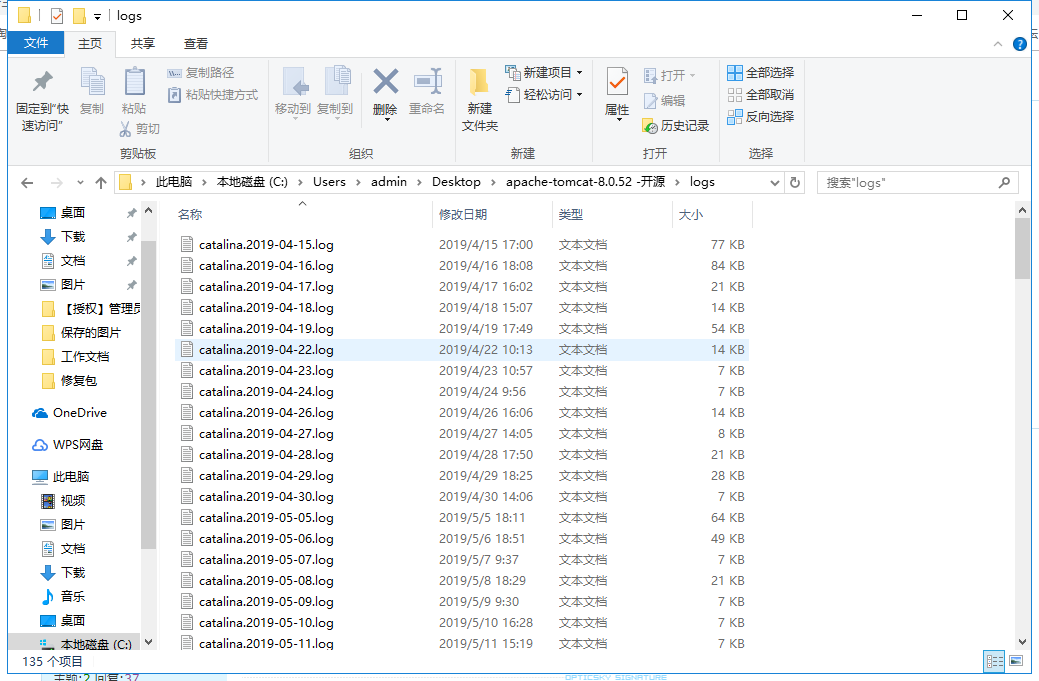Viewport: 1039px width, 681px height.
Task: Click Paste shortcut (粘贴快捷方式)
Action: (x=213, y=95)
